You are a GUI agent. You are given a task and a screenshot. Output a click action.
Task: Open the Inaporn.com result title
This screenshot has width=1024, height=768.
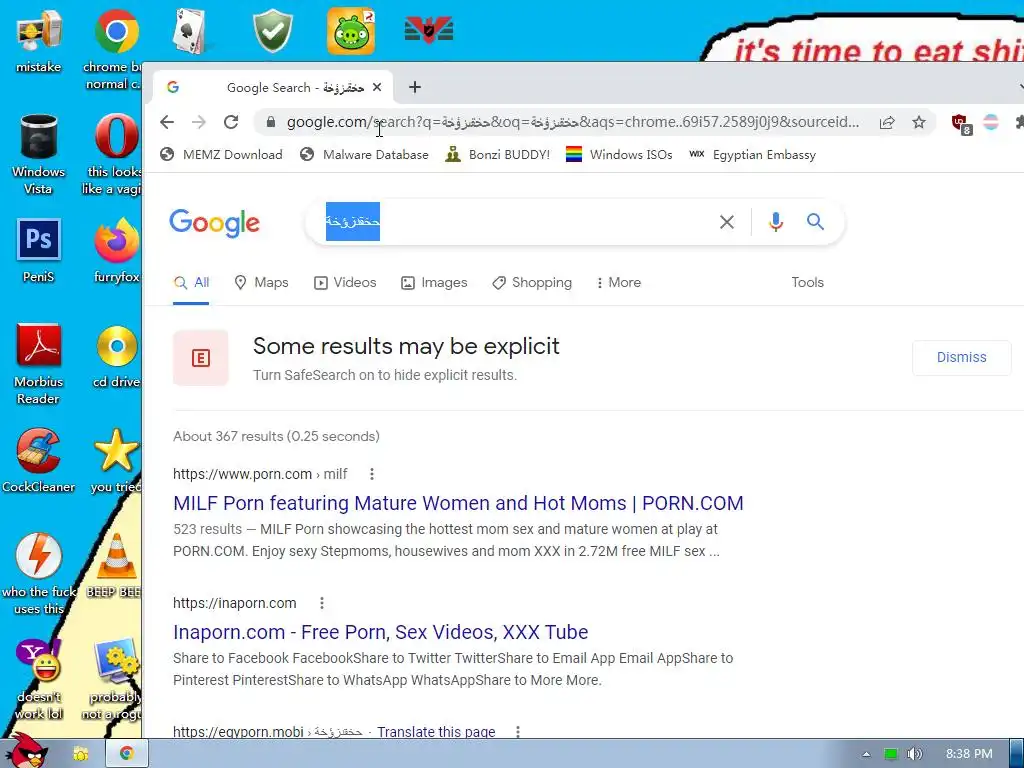pyautogui.click(x=381, y=632)
